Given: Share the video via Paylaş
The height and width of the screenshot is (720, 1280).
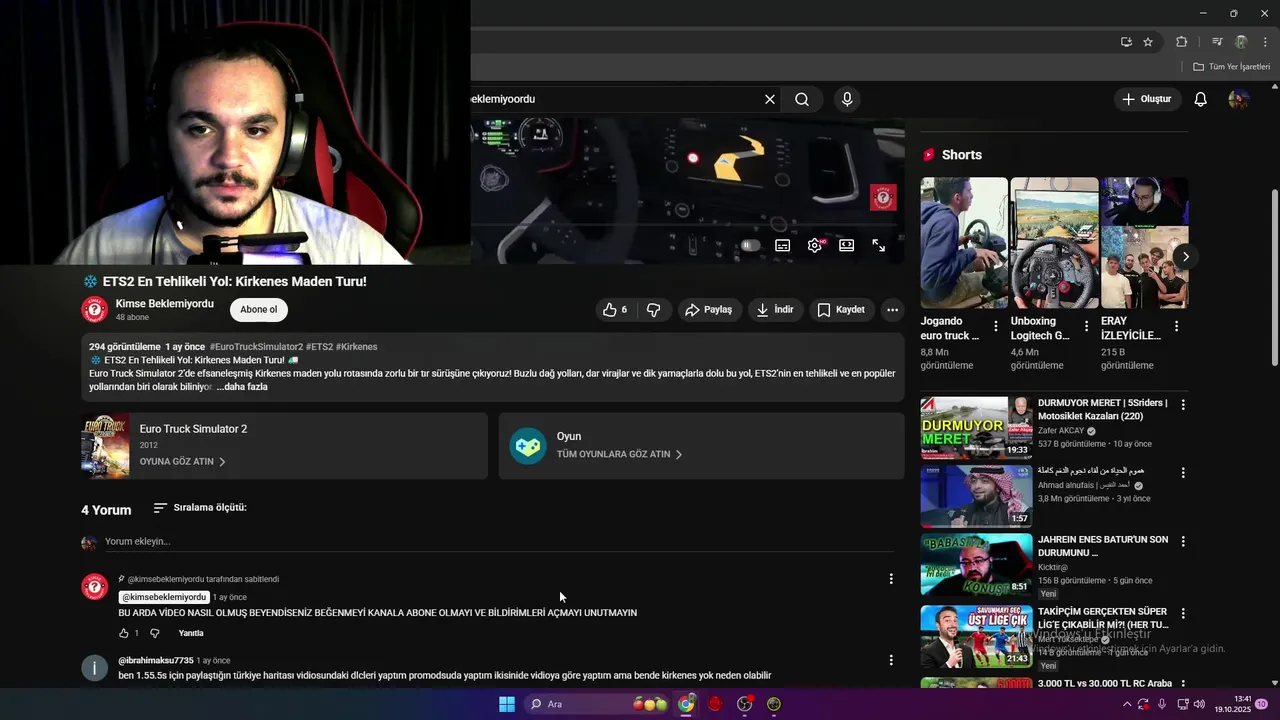Looking at the screenshot, I should (x=709, y=310).
